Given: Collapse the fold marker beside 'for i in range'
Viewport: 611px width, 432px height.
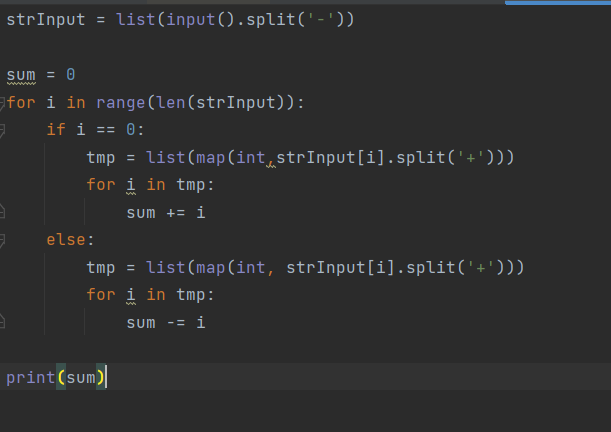Looking at the screenshot, I should (x=2, y=104).
